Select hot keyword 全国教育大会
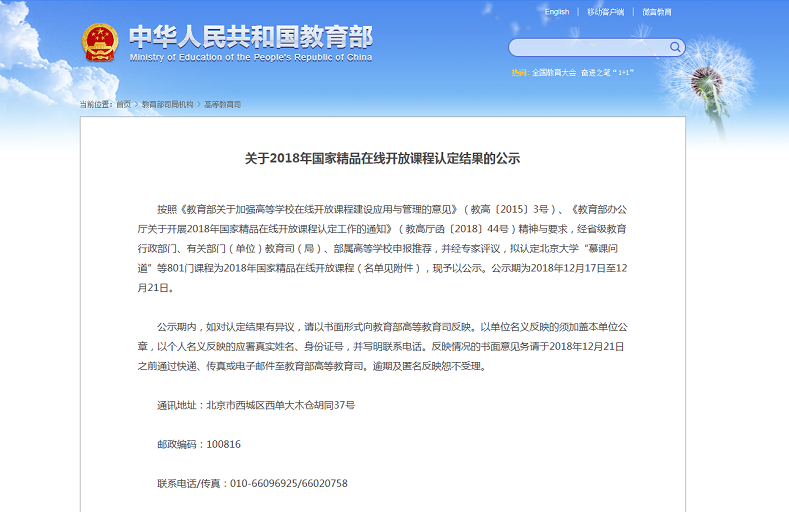Image resolution: width=789 pixels, height=523 pixels. pos(553,72)
